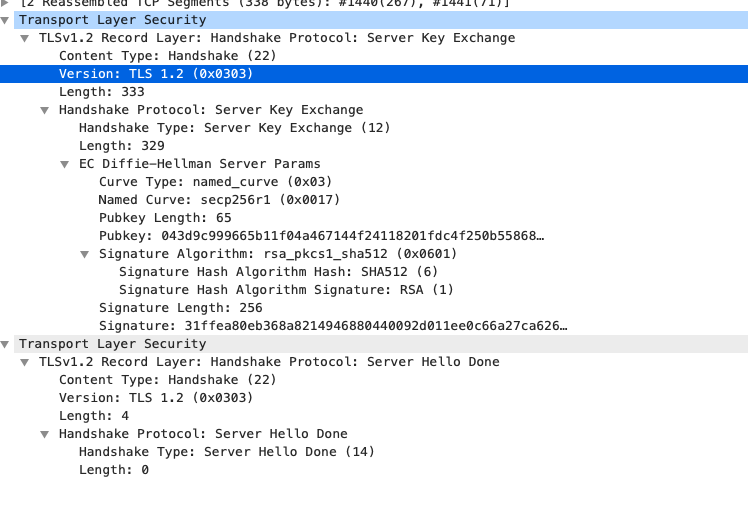Viewport: 748px width, 508px height.
Task: Expand the Reassembled TCP Segments row
Action: pyautogui.click(x=5, y=3)
